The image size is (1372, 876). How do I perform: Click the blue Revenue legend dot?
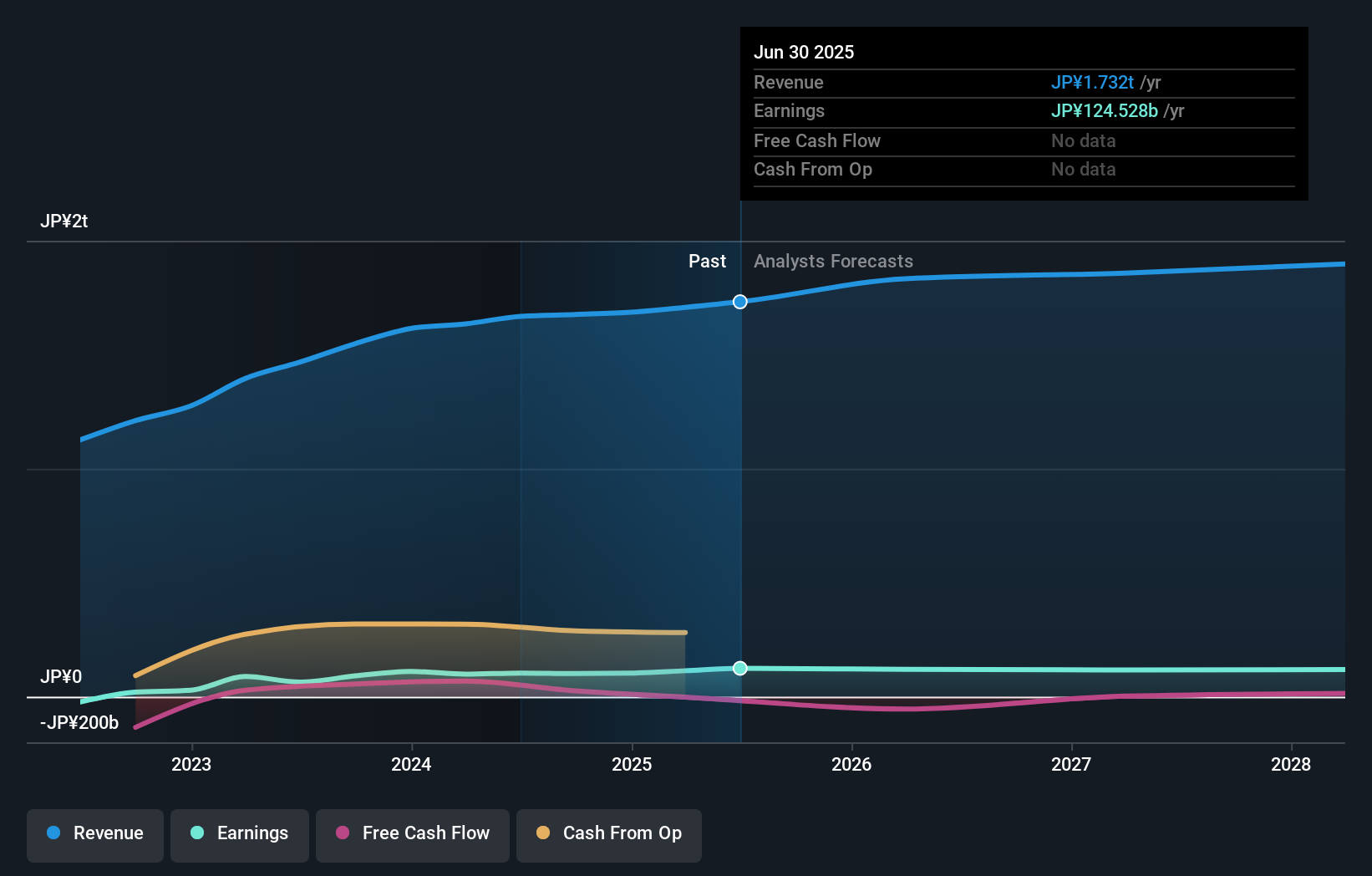[53, 834]
